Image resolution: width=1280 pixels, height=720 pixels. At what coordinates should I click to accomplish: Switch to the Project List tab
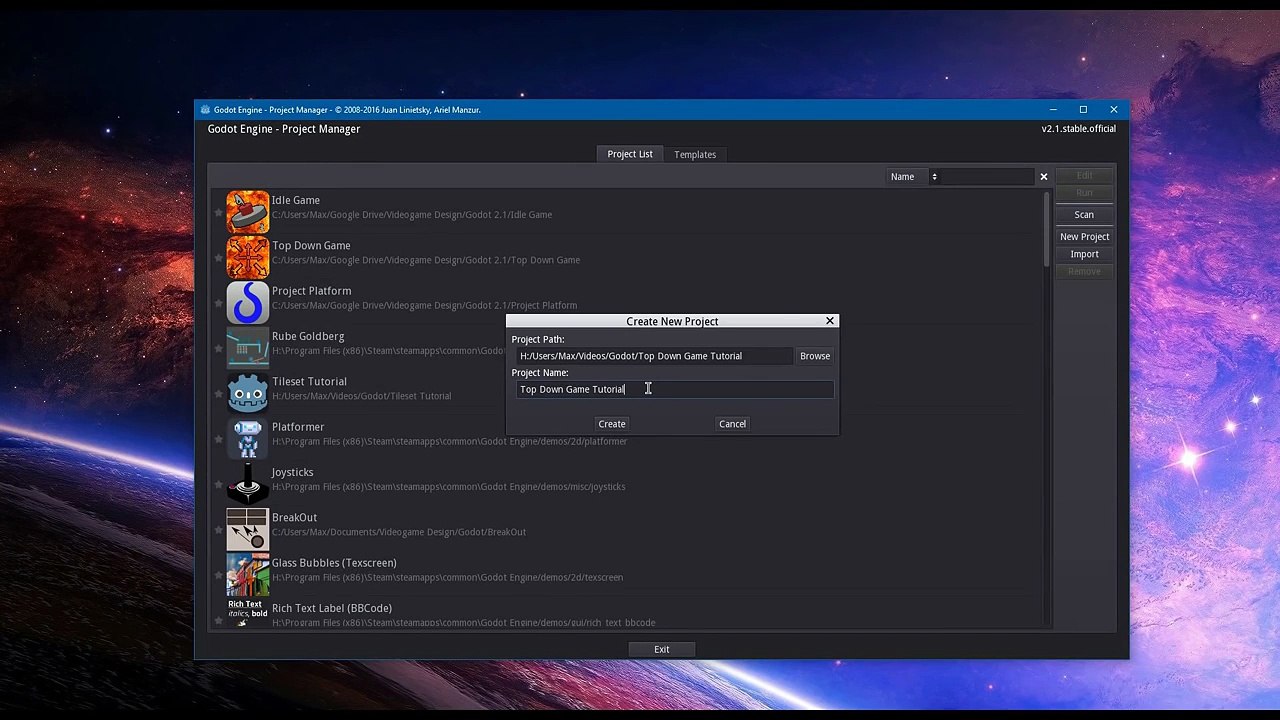coord(630,154)
